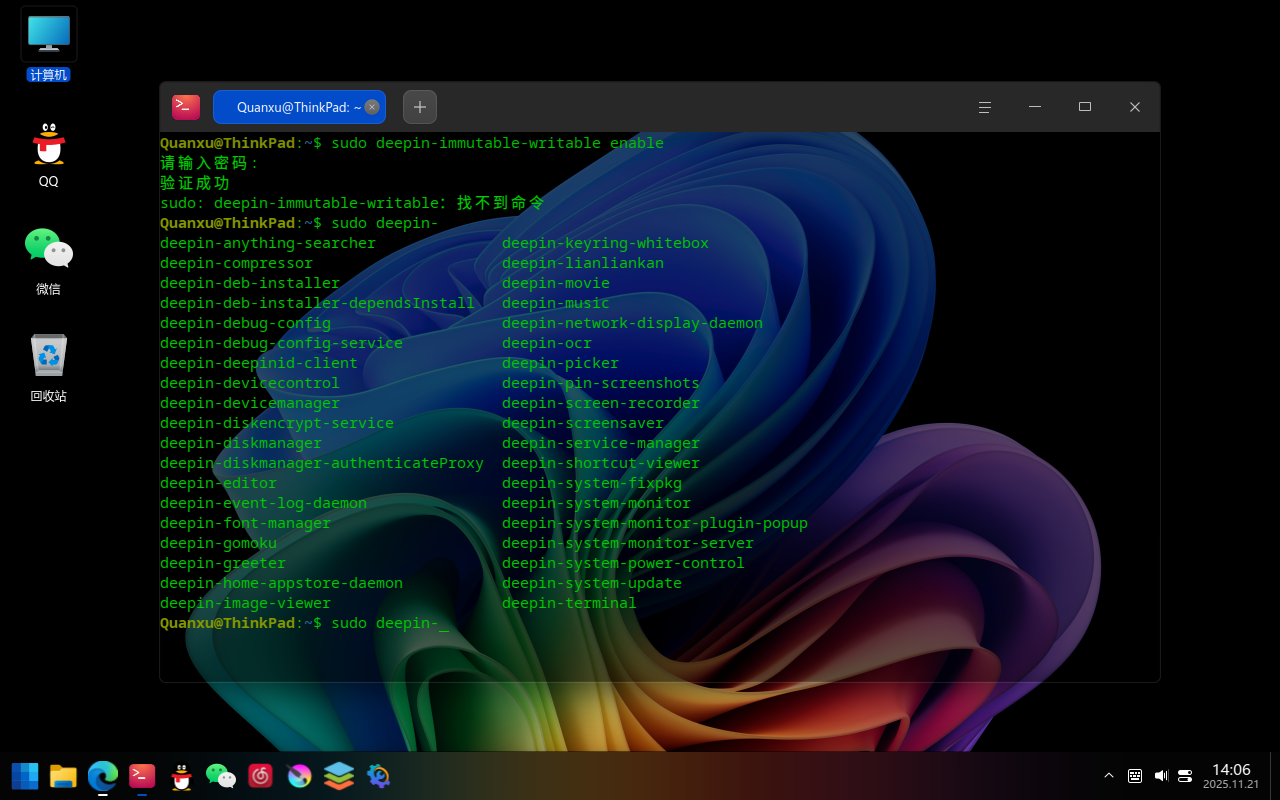Click deepin-terminal in the completion list

569,603
